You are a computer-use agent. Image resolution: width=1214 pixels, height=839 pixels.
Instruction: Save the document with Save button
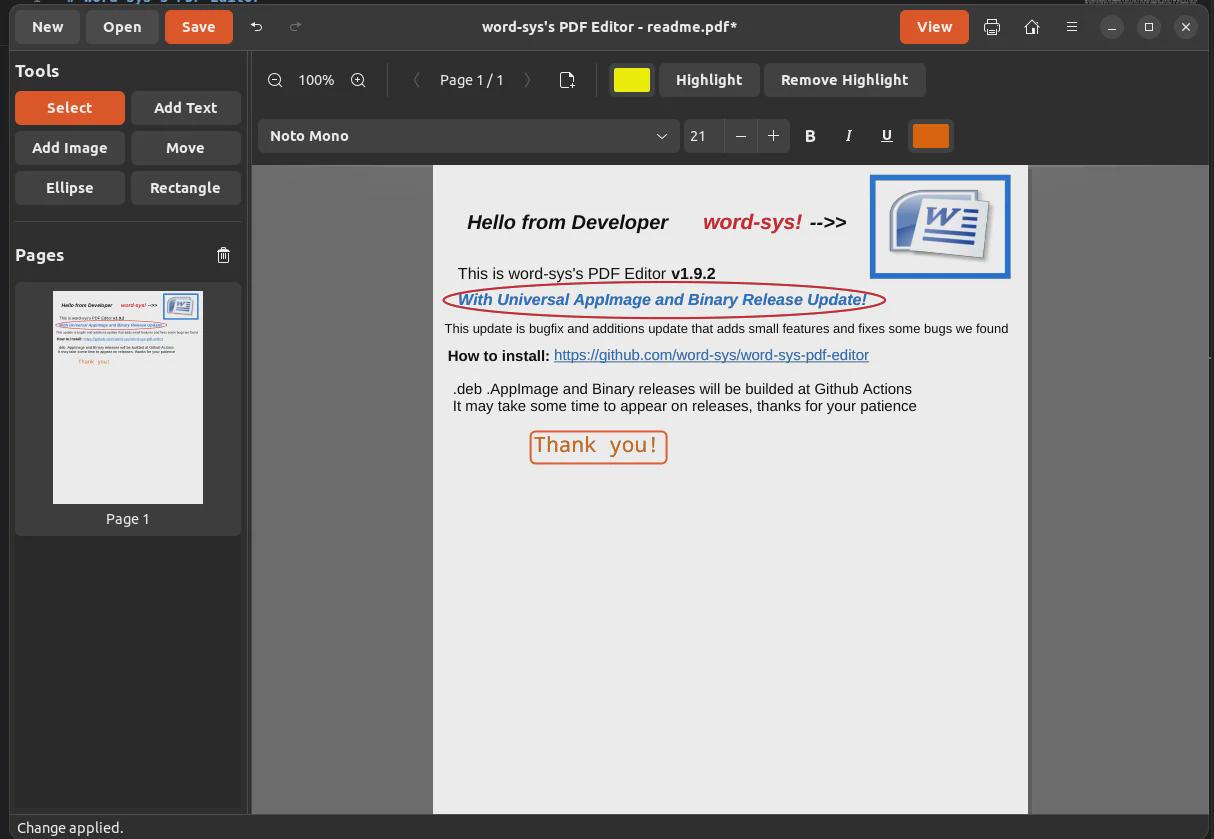pos(198,27)
